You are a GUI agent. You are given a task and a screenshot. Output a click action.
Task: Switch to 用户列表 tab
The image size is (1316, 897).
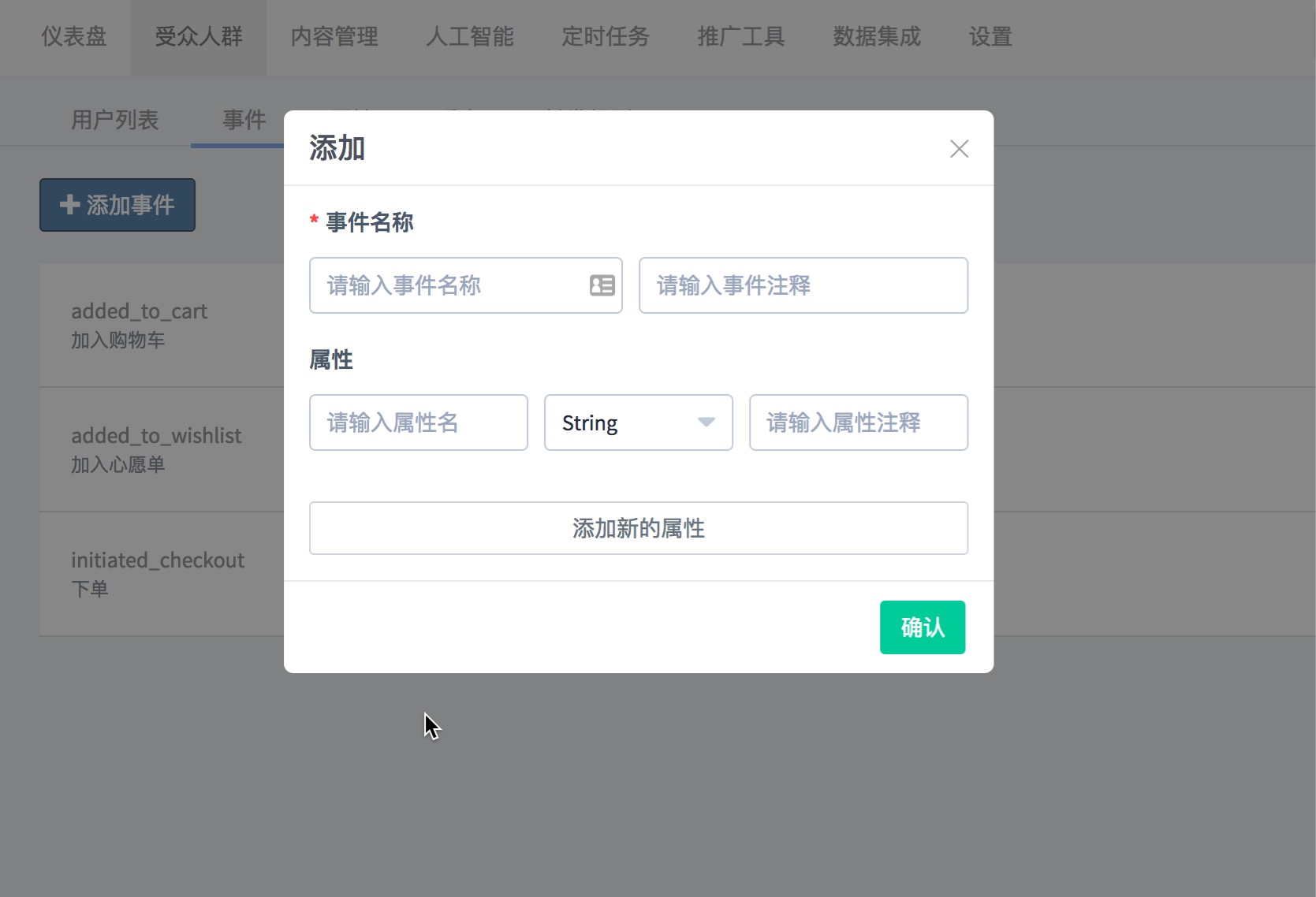(x=115, y=120)
